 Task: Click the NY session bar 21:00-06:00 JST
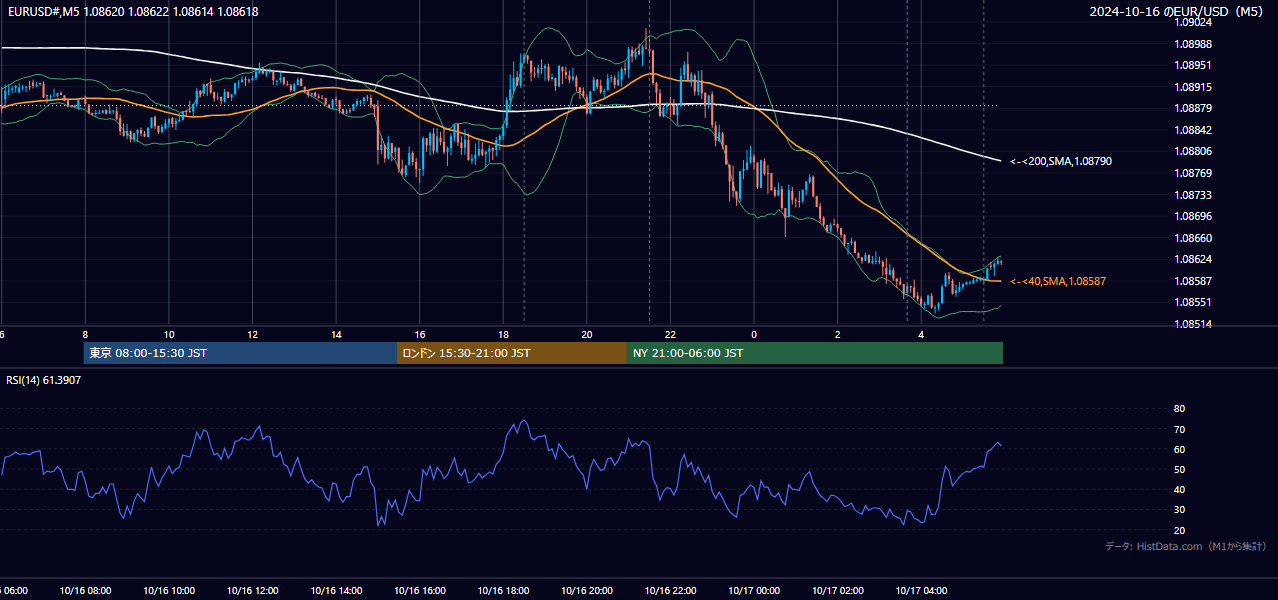pos(815,353)
